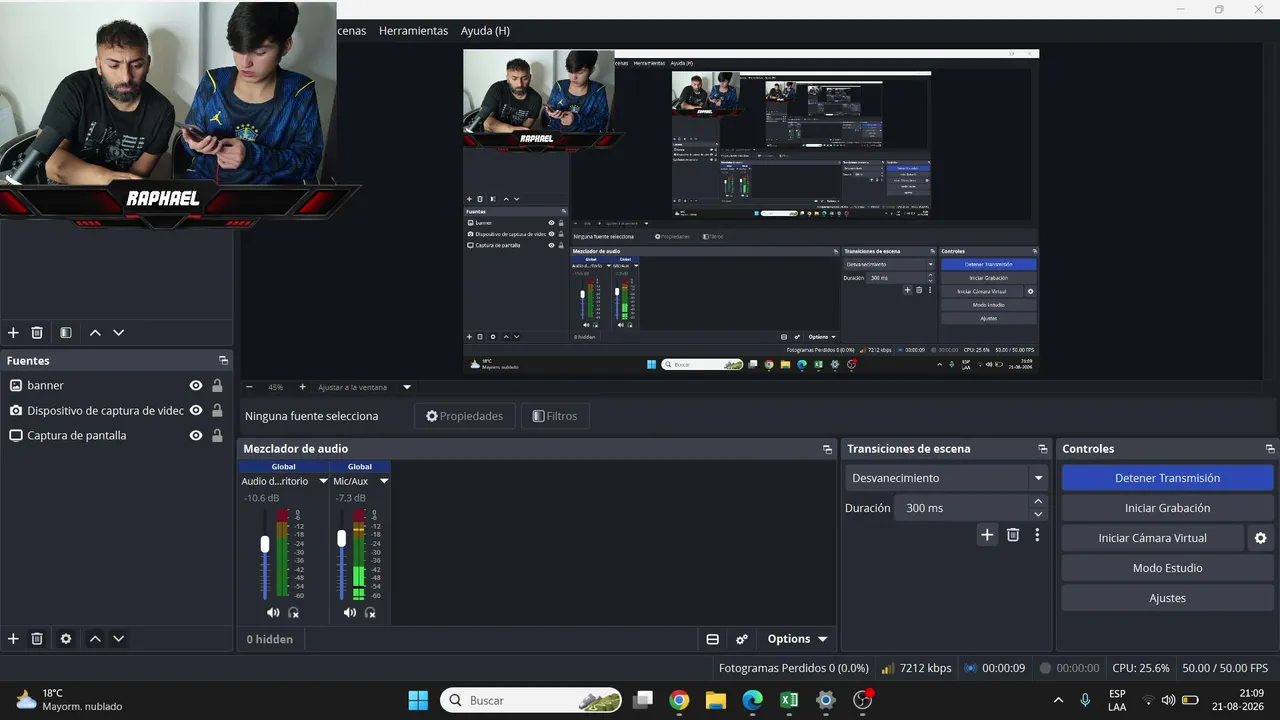Screen dimensions: 1280x720
Task: Toggle lock on banner source
Action: (217, 385)
